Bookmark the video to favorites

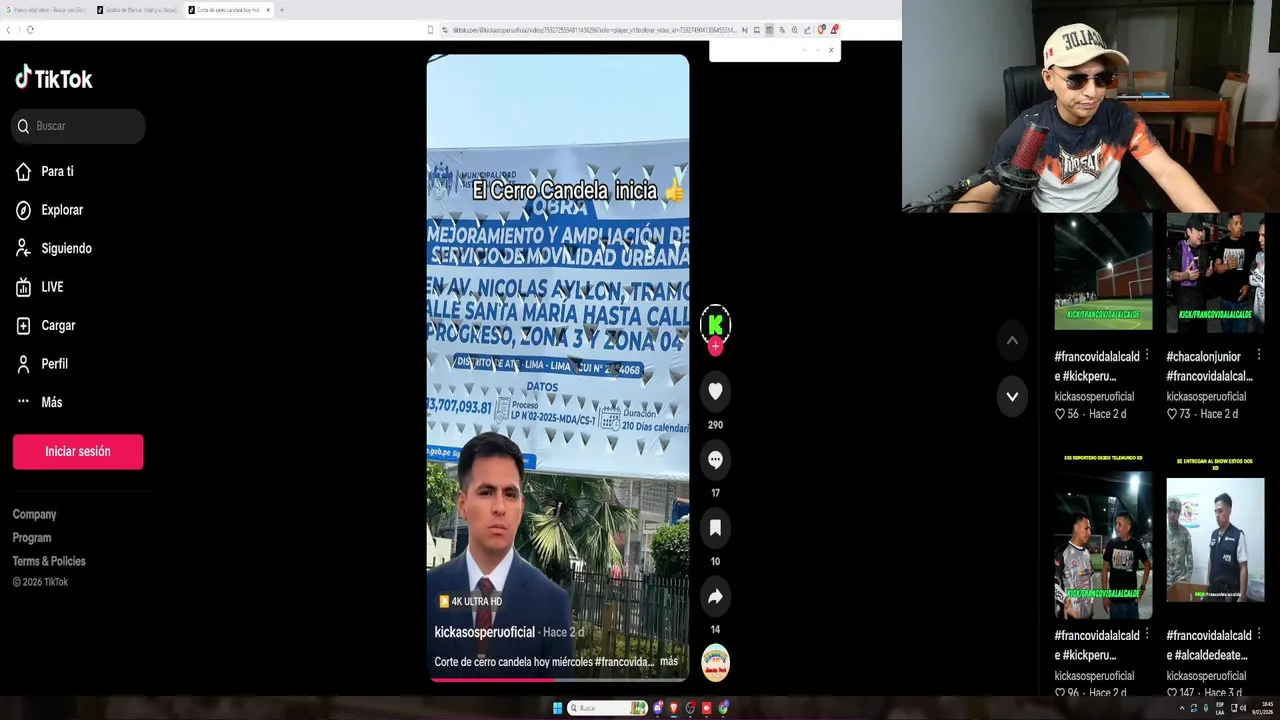[715, 528]
